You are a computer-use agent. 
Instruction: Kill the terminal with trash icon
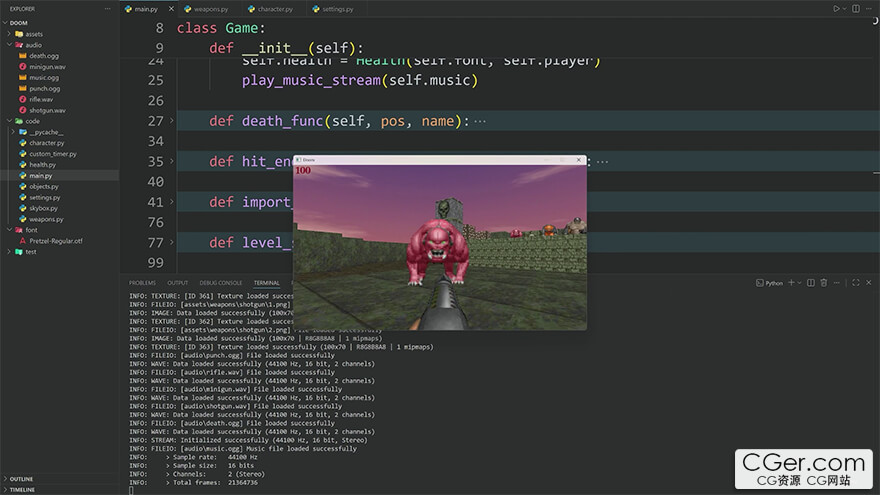coord(824,283)
